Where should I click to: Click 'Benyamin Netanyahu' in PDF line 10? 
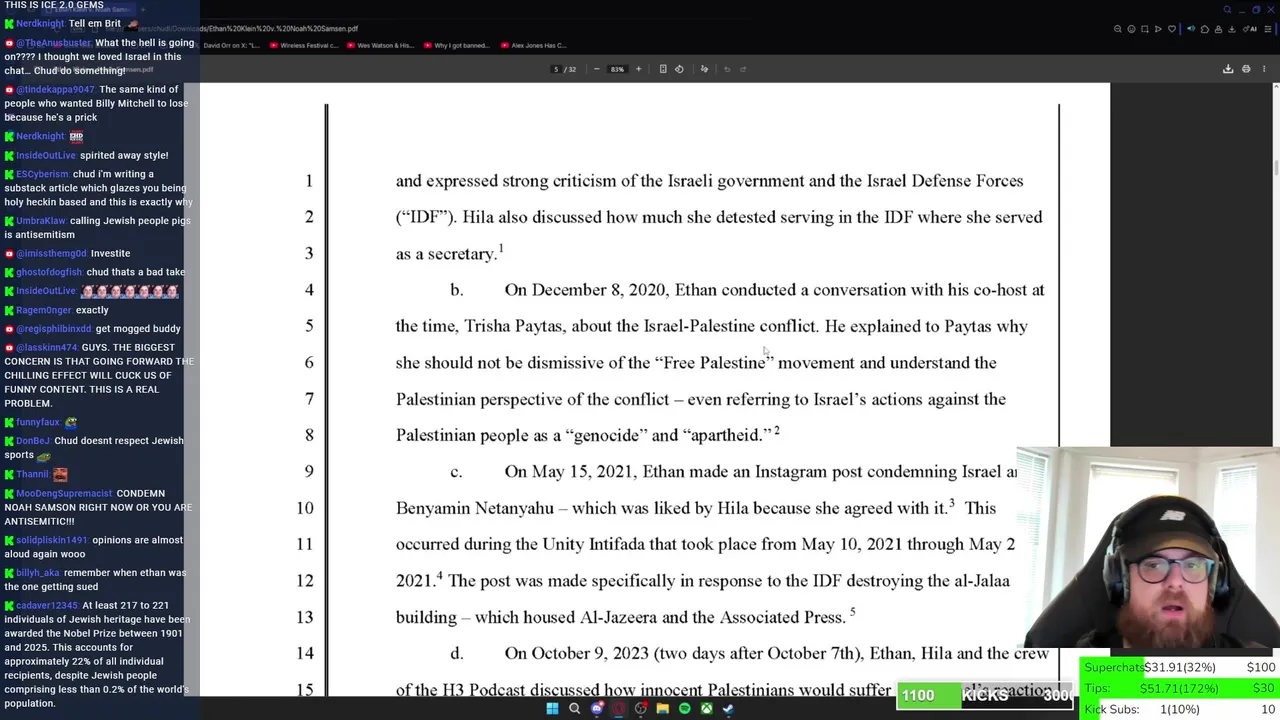[x=475, y=508]
